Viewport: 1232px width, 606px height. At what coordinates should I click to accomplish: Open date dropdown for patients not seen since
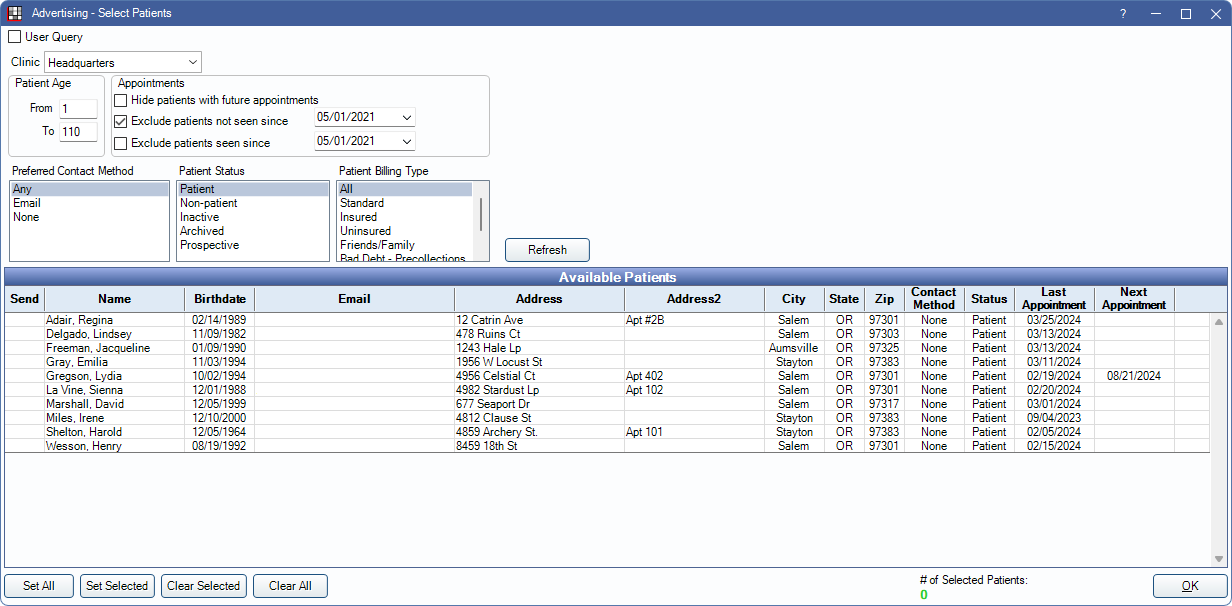pos(406,118)
